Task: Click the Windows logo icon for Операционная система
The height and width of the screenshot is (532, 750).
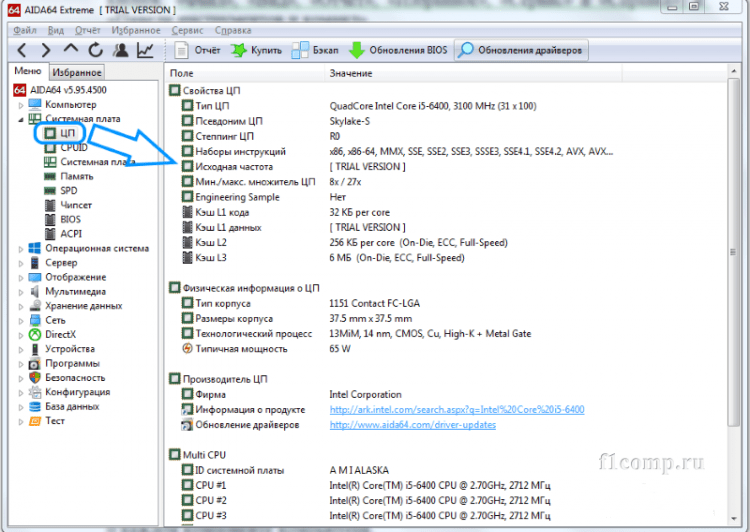Action: tap(34, 248)
